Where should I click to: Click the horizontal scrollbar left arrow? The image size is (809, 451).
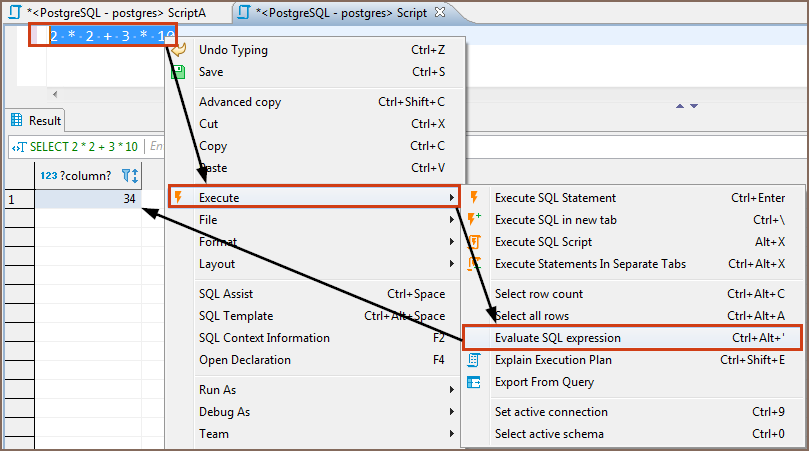[x=55, y=94]
